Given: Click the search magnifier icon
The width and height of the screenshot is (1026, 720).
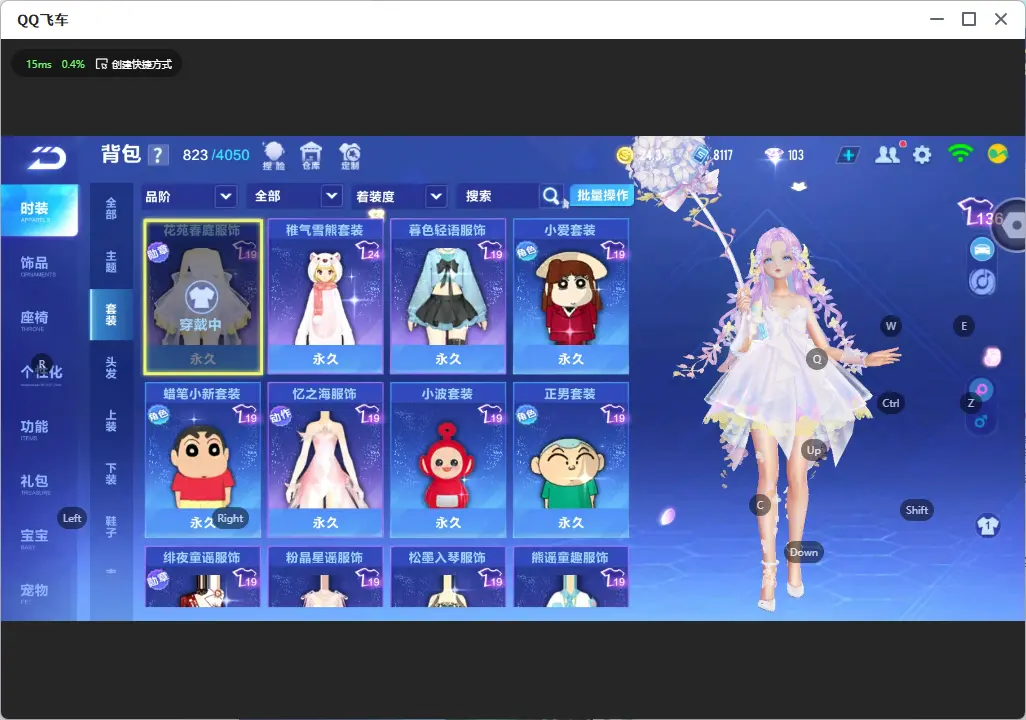Looking at the screenshot, I should 551,195.
